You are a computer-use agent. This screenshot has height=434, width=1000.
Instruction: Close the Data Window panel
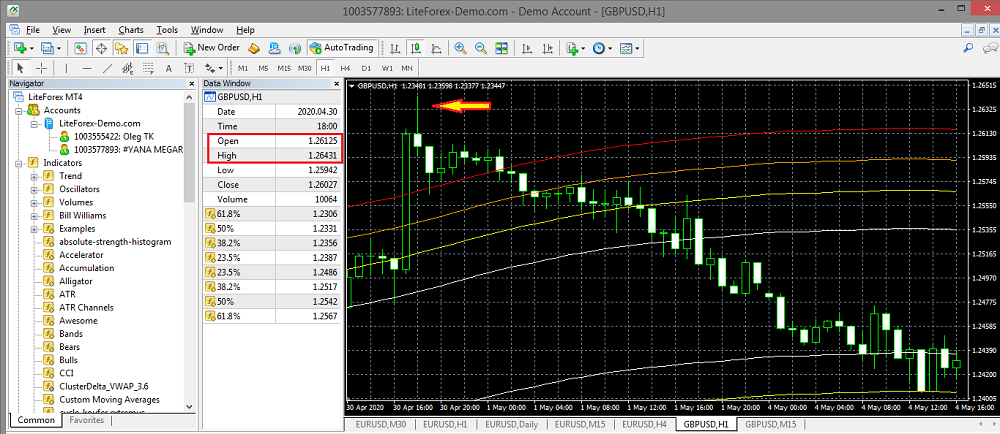pos(337,83)
